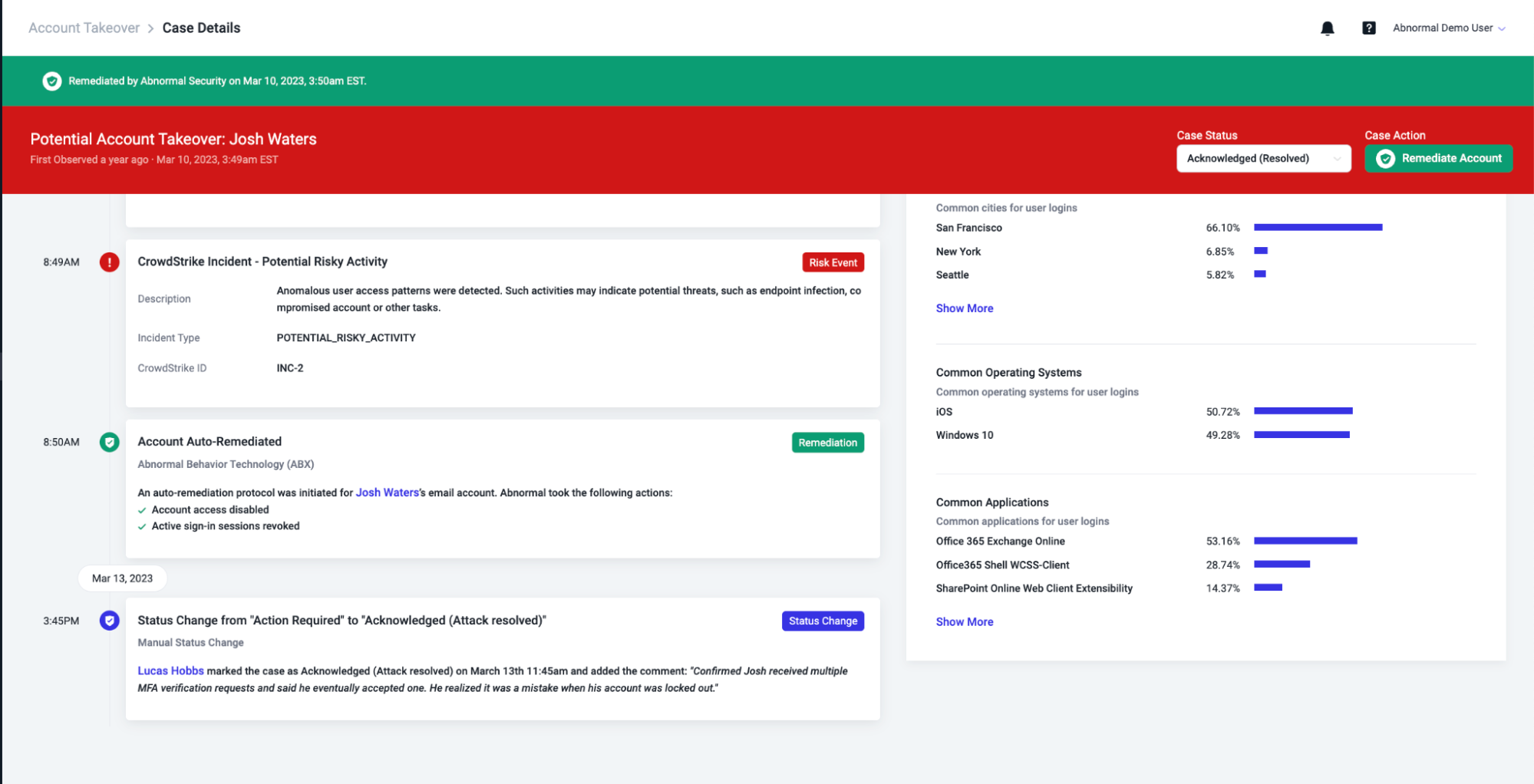The width and height of the screenshot is (1534, 784).
Task: Show more common cities
Action: pyautogui.click(x=964, y=308)
